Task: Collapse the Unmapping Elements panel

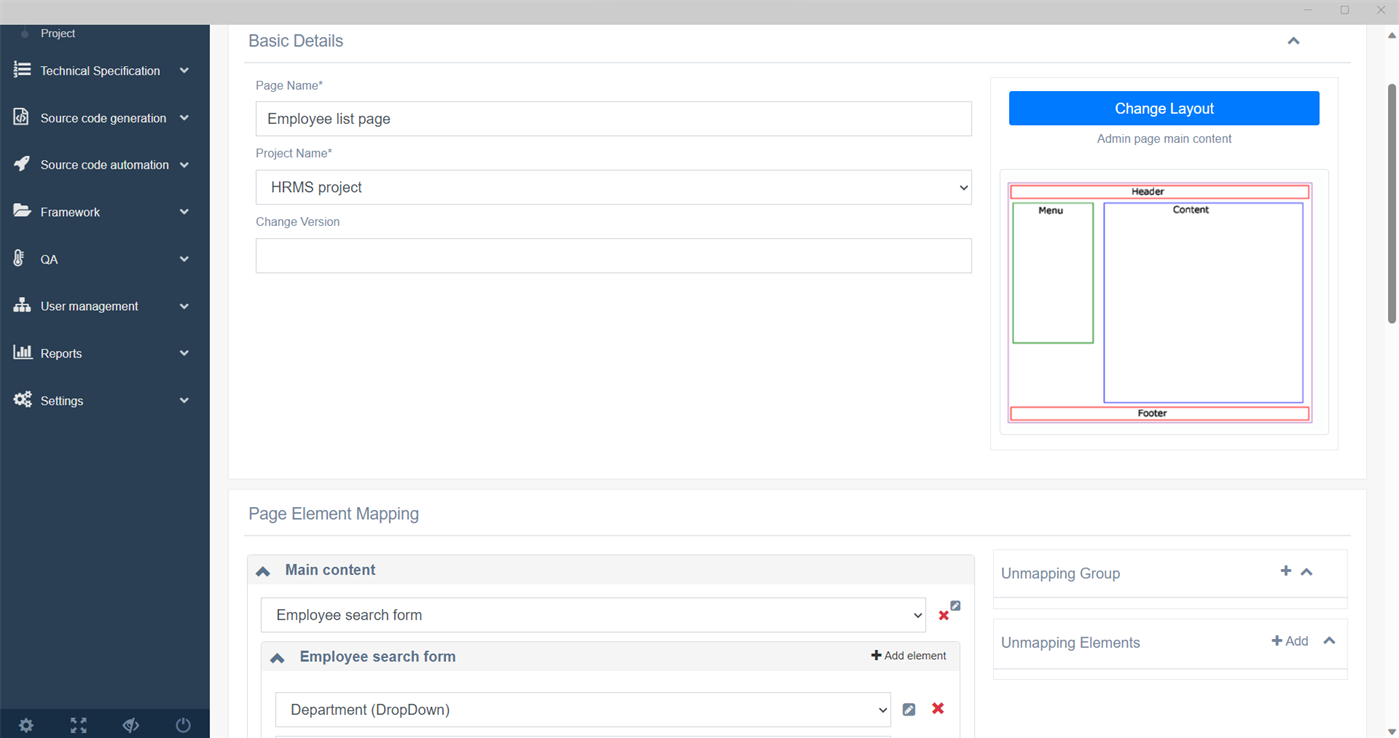Action: pos(1329,641)
